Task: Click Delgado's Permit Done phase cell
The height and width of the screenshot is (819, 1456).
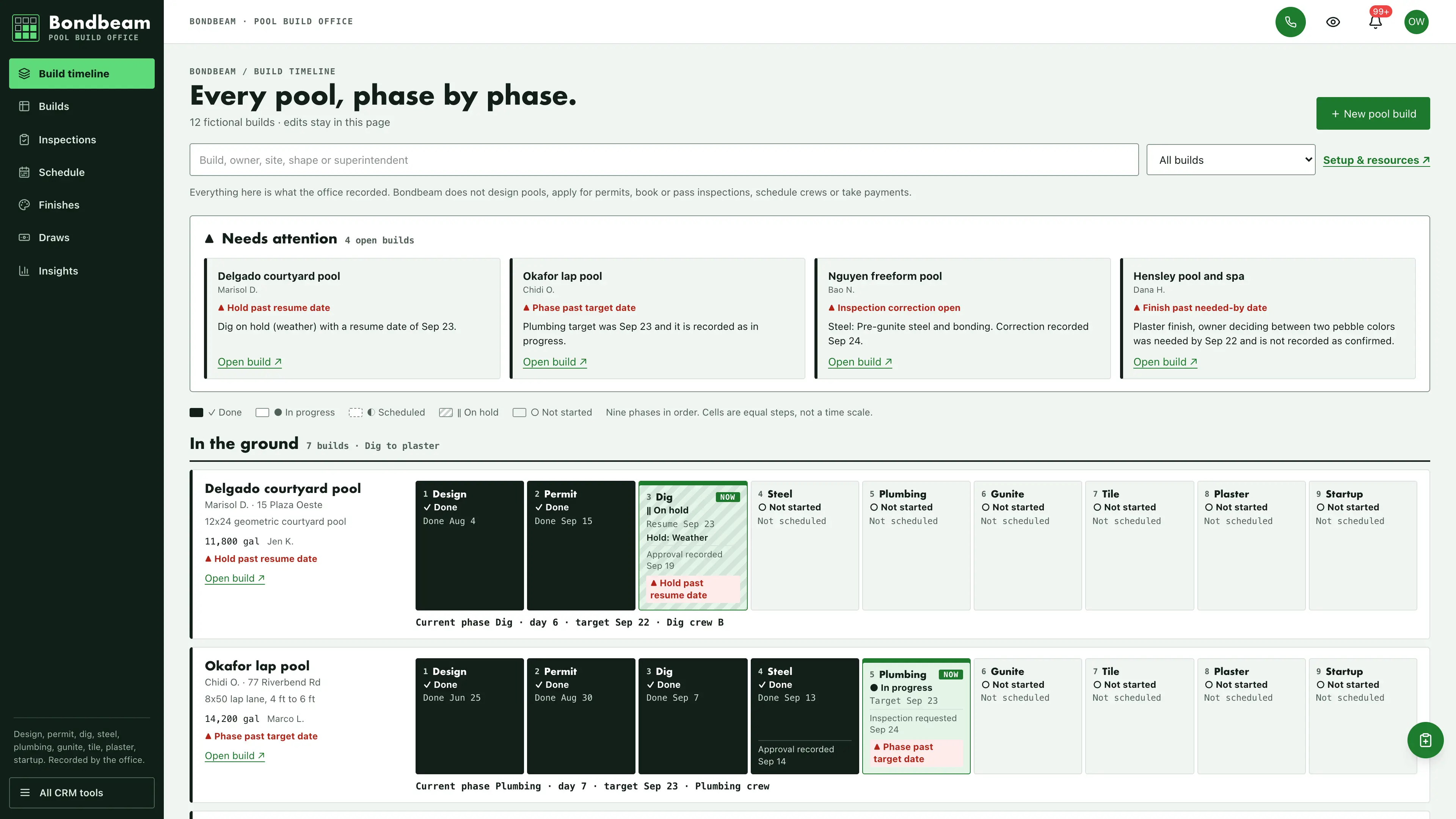Action: tap(581, 546)
